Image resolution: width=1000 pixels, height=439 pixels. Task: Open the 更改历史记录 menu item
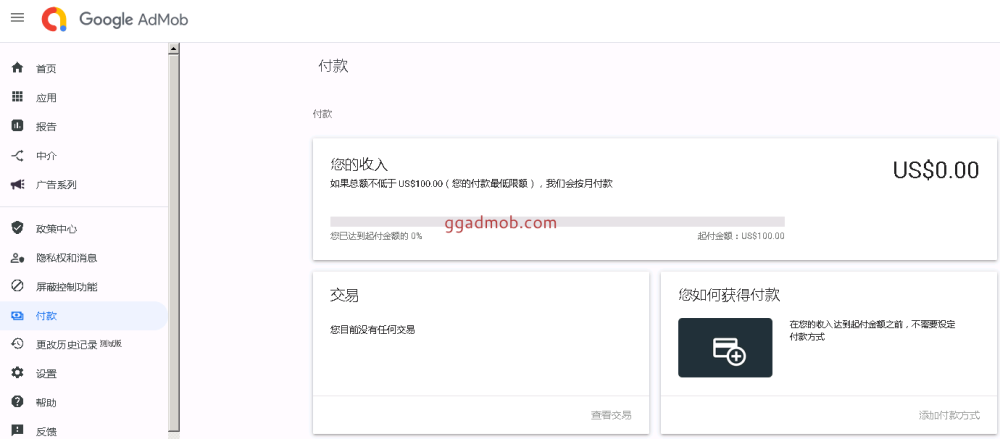84,345
